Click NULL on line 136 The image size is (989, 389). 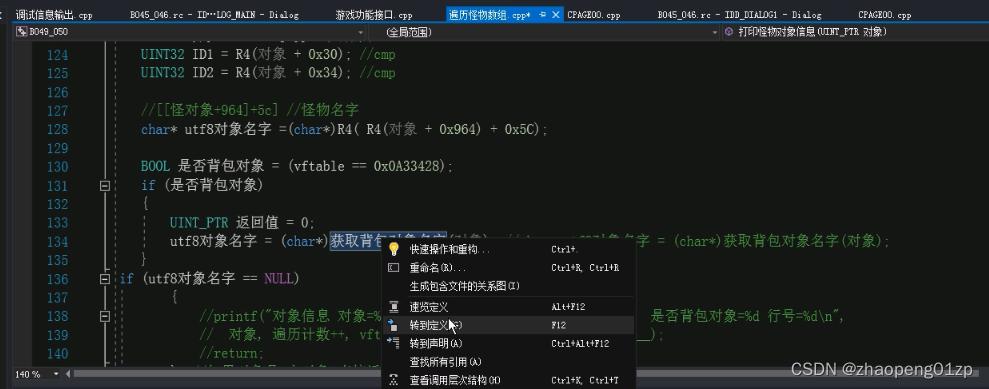tap(278, 279)
